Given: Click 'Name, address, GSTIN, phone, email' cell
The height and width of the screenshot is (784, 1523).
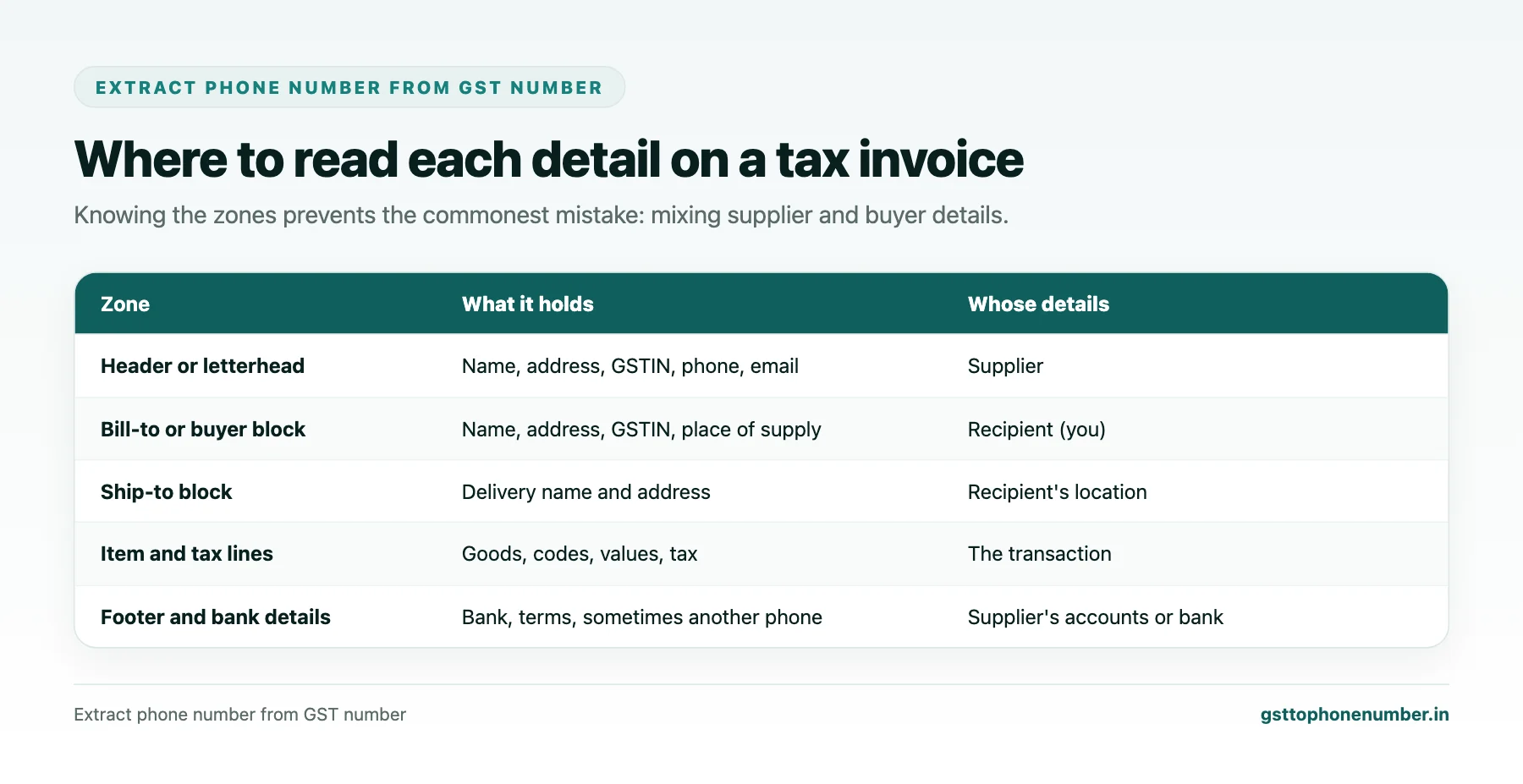Looking at the screenshot, I should pos(630,366).
